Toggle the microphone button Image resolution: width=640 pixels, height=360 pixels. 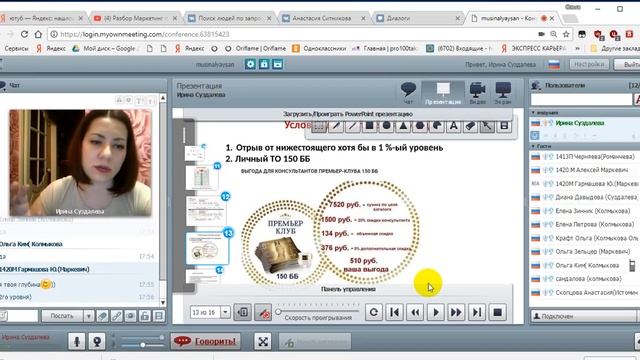pyautogui.click(x=76, y=341)
